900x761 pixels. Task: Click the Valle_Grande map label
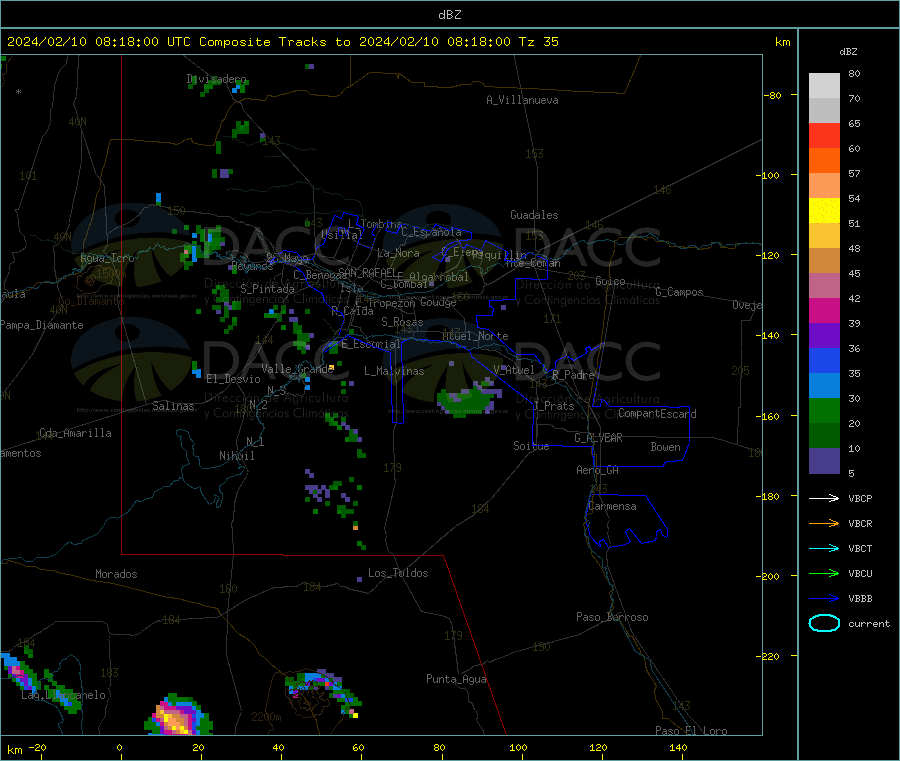tap(297, 369)
